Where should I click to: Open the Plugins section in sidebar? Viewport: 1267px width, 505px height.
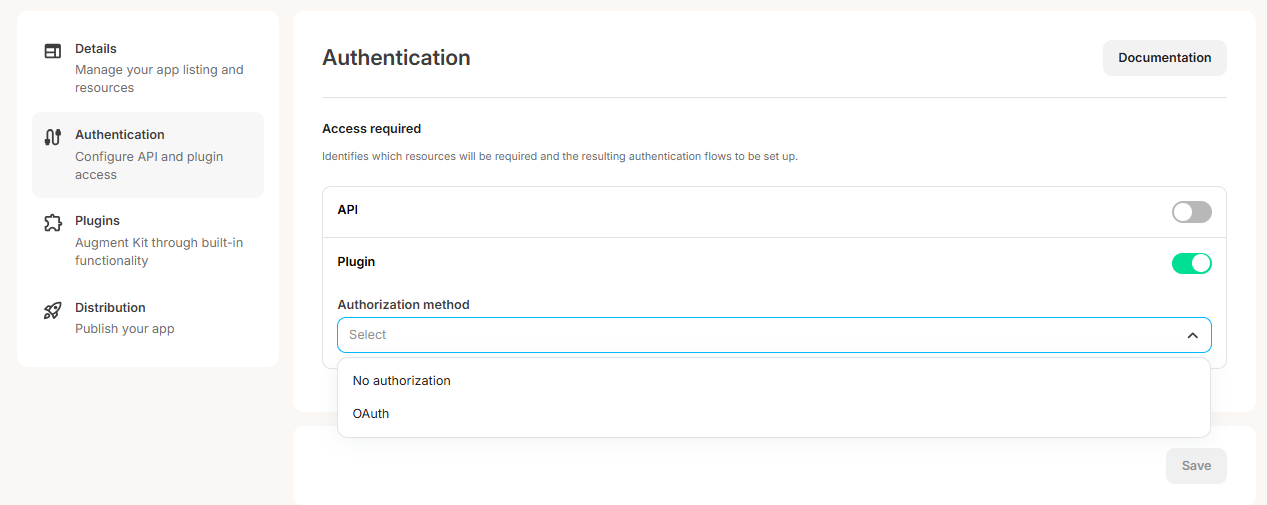148,241
